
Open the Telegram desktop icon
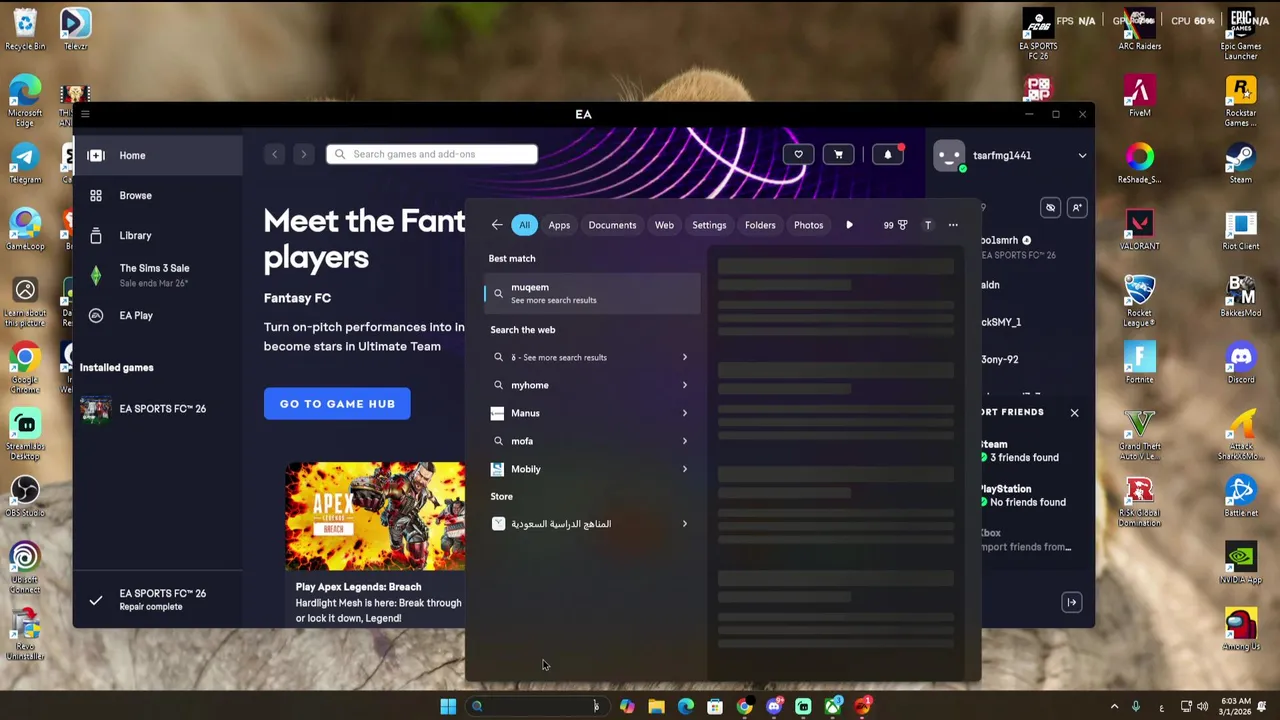pos(25,163)
